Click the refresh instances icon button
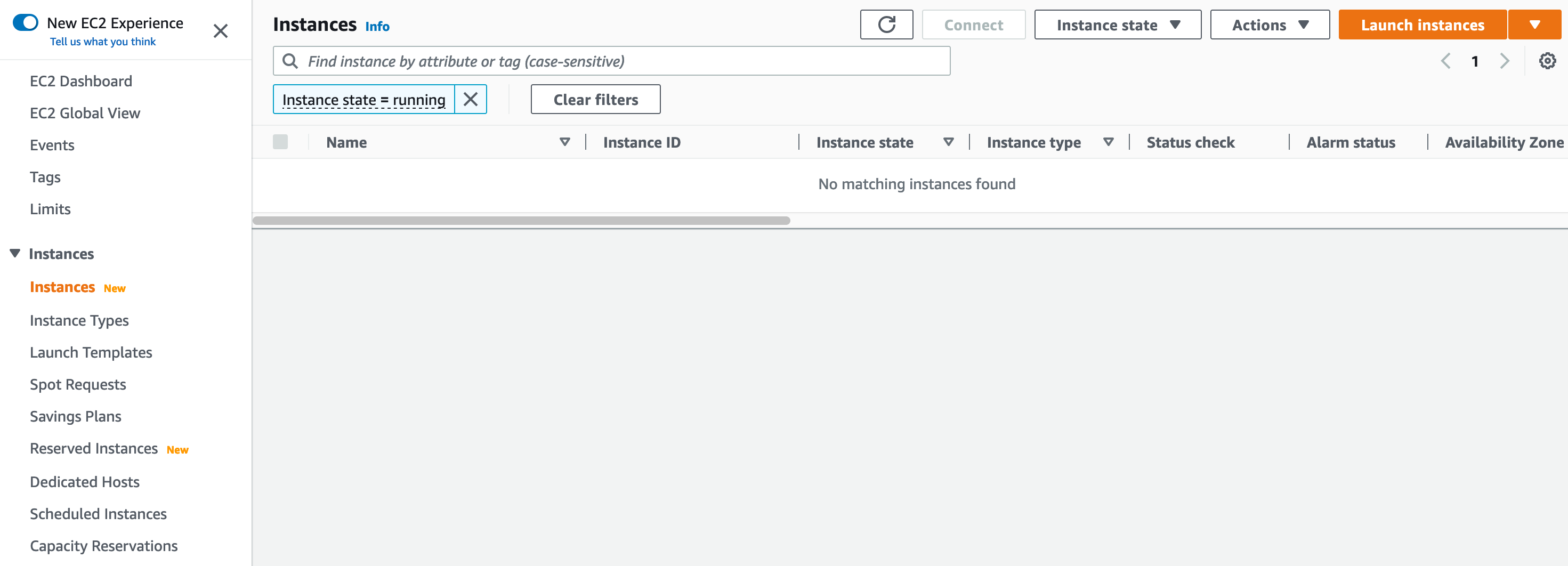The width and height of the screenshot is (1568, 566). point(886,25)
